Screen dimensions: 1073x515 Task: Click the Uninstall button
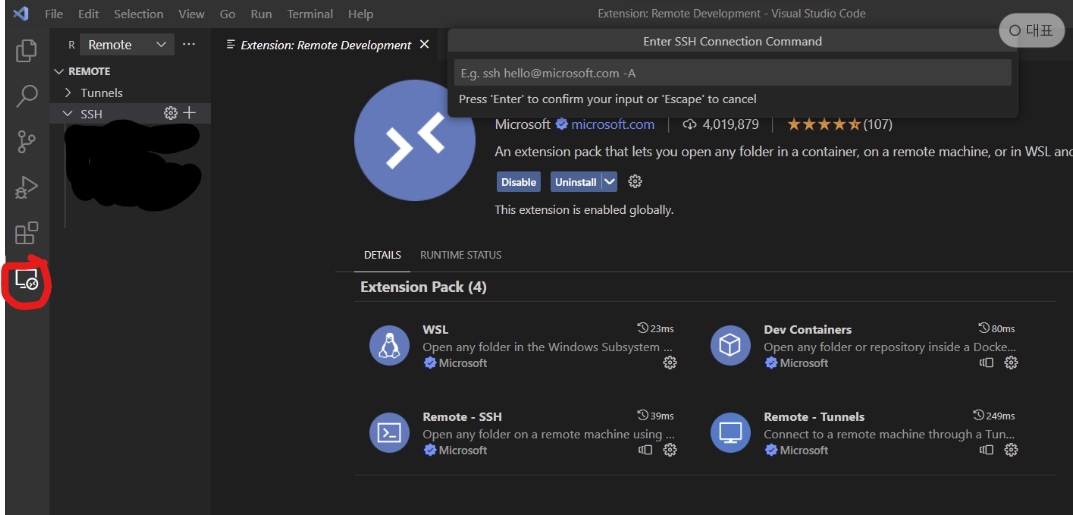pyautogui.click(x=576, y=182)
